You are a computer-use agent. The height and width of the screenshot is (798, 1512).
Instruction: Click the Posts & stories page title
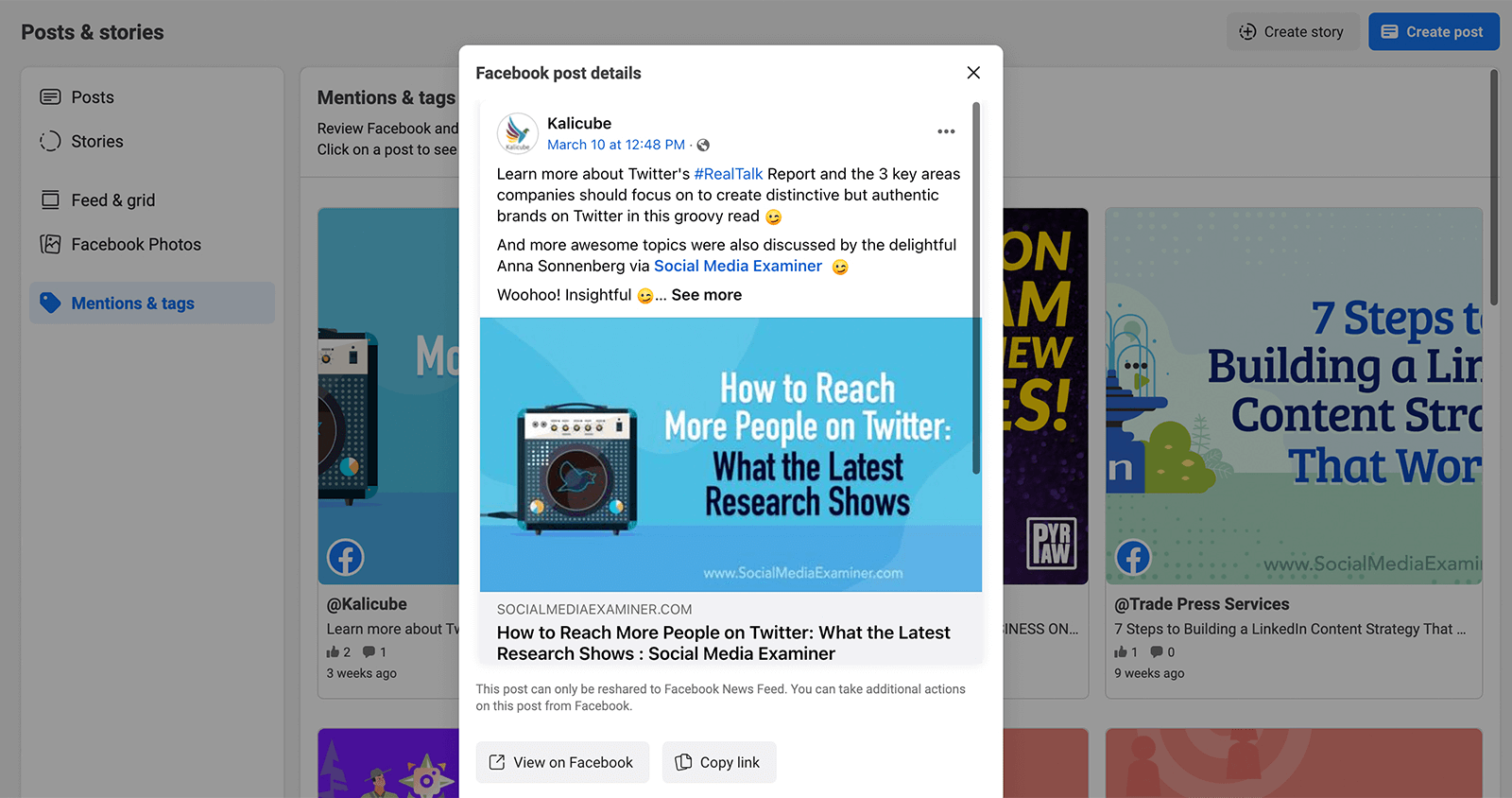click(x=93, y=32)
